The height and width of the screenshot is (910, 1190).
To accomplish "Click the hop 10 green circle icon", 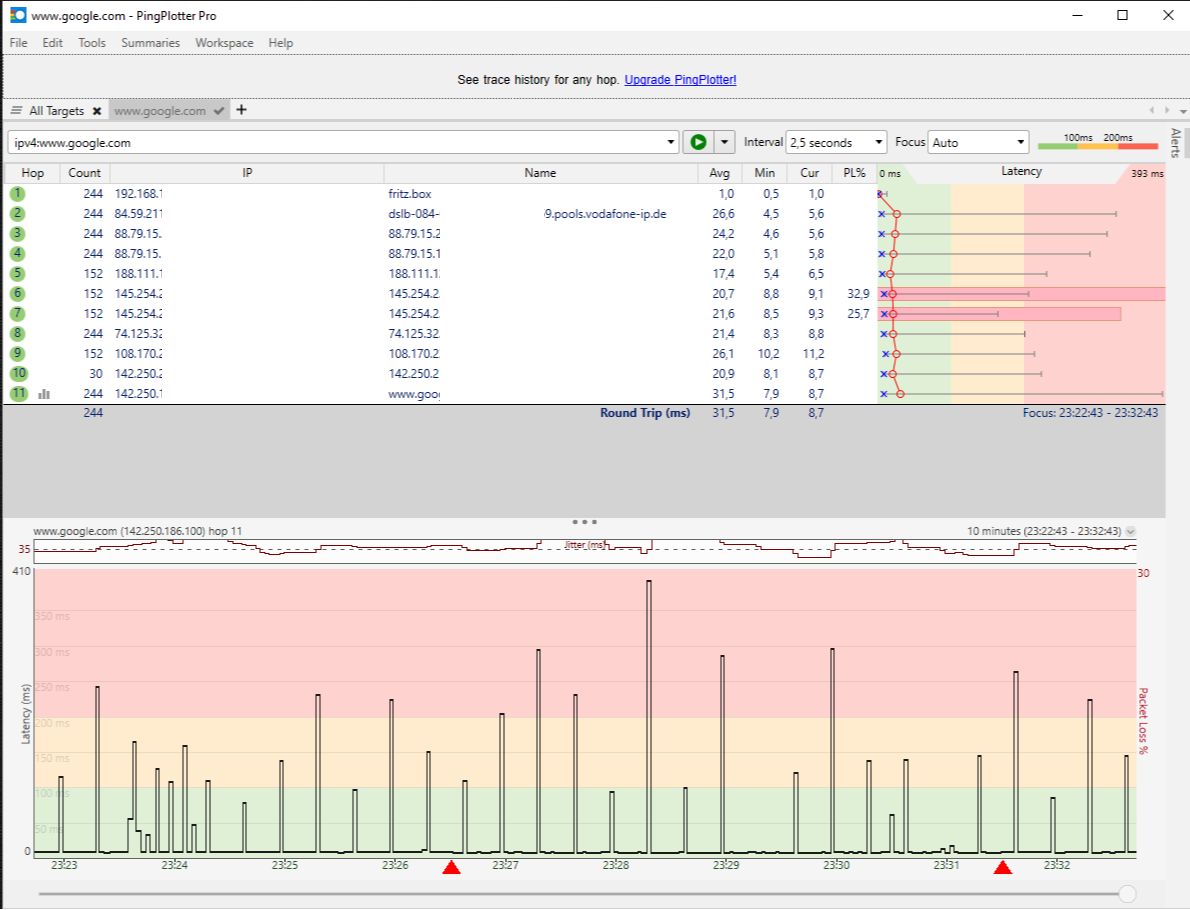I will (x=18, y=373).
